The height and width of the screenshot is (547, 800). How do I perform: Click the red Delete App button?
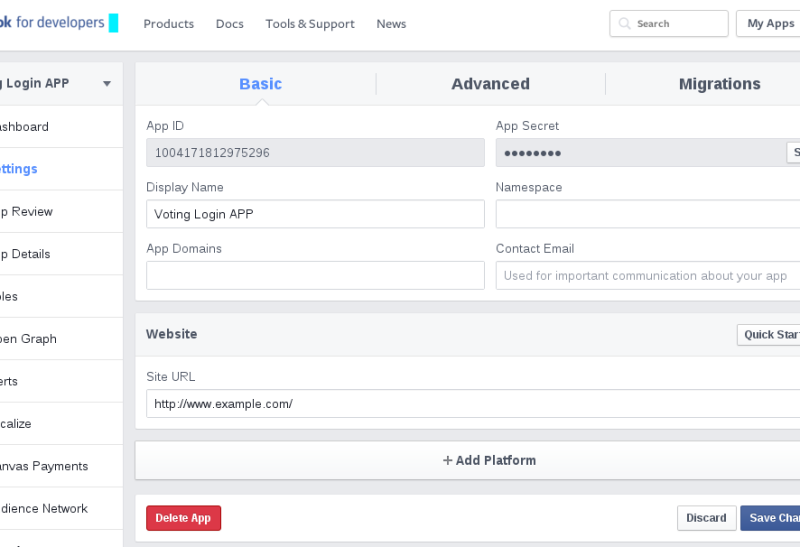click(183, 518)
